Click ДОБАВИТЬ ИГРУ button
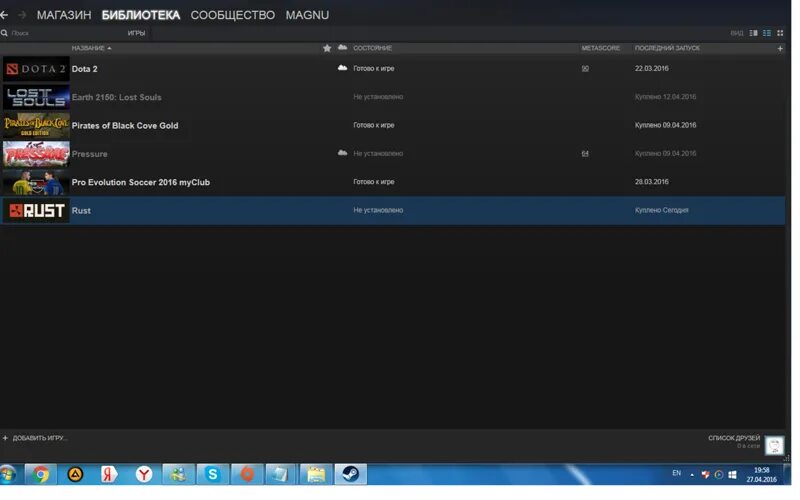The height and width of the screenshot is (500, 800). [x=39, y=438]
